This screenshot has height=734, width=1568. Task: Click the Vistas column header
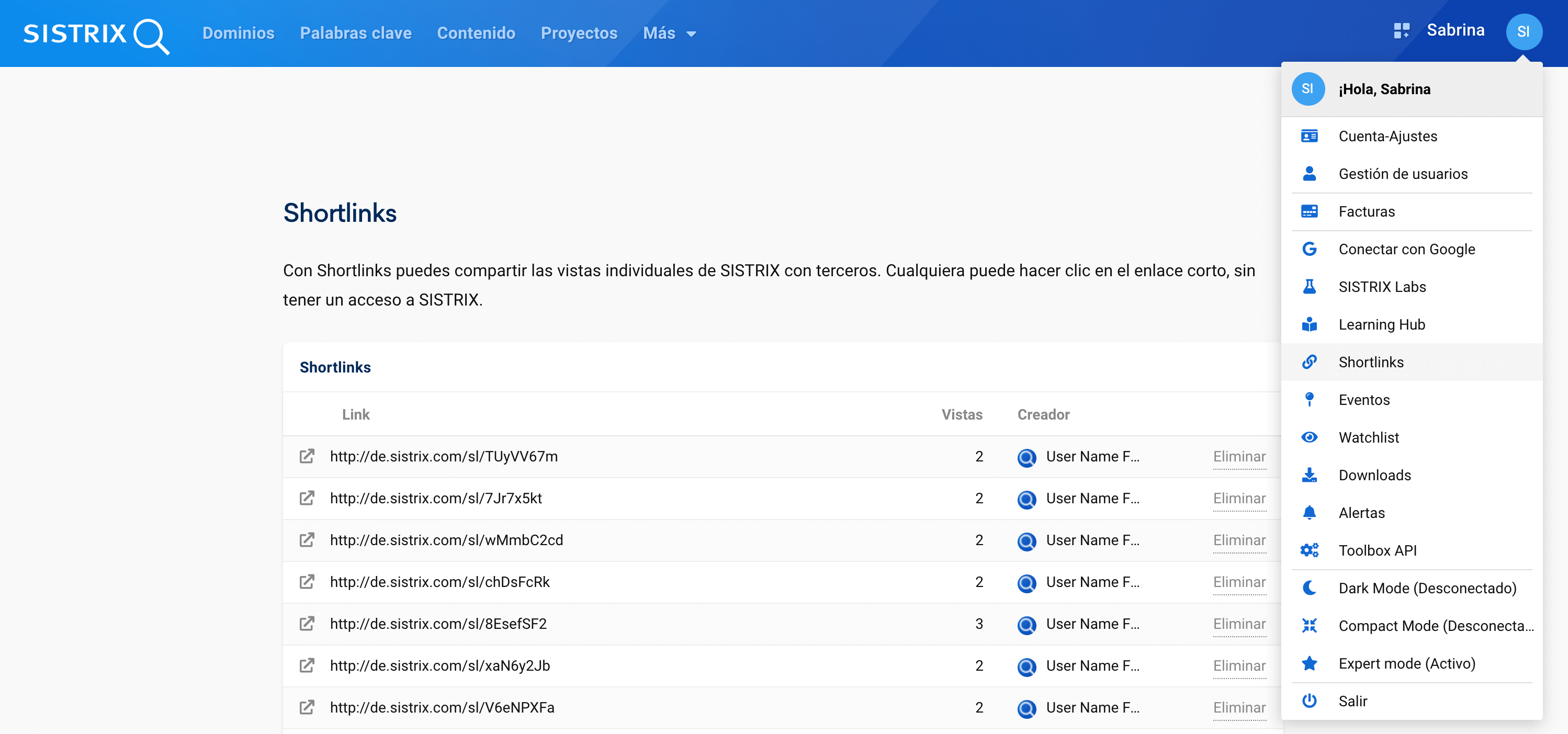tap(961, 414)
